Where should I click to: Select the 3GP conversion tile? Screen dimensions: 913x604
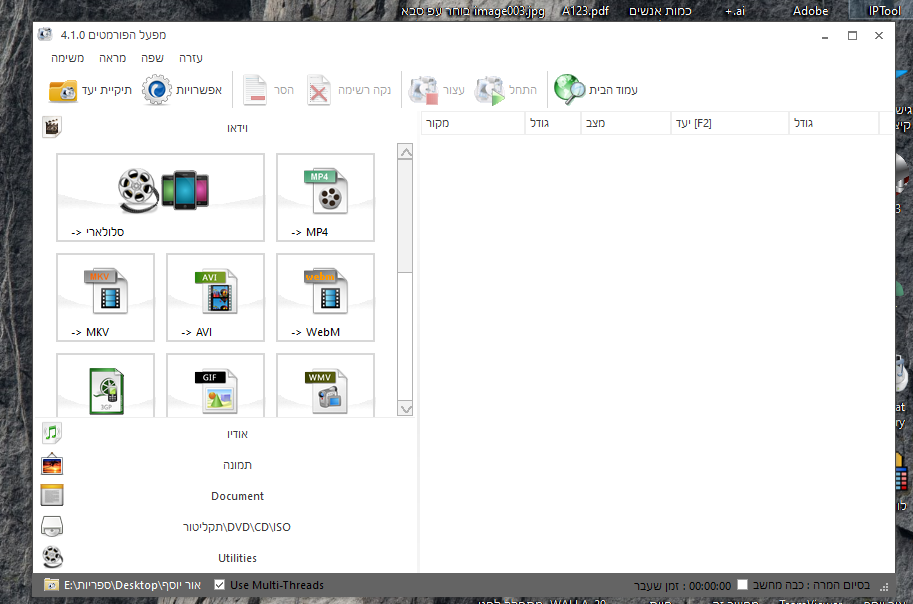[105, 386]
